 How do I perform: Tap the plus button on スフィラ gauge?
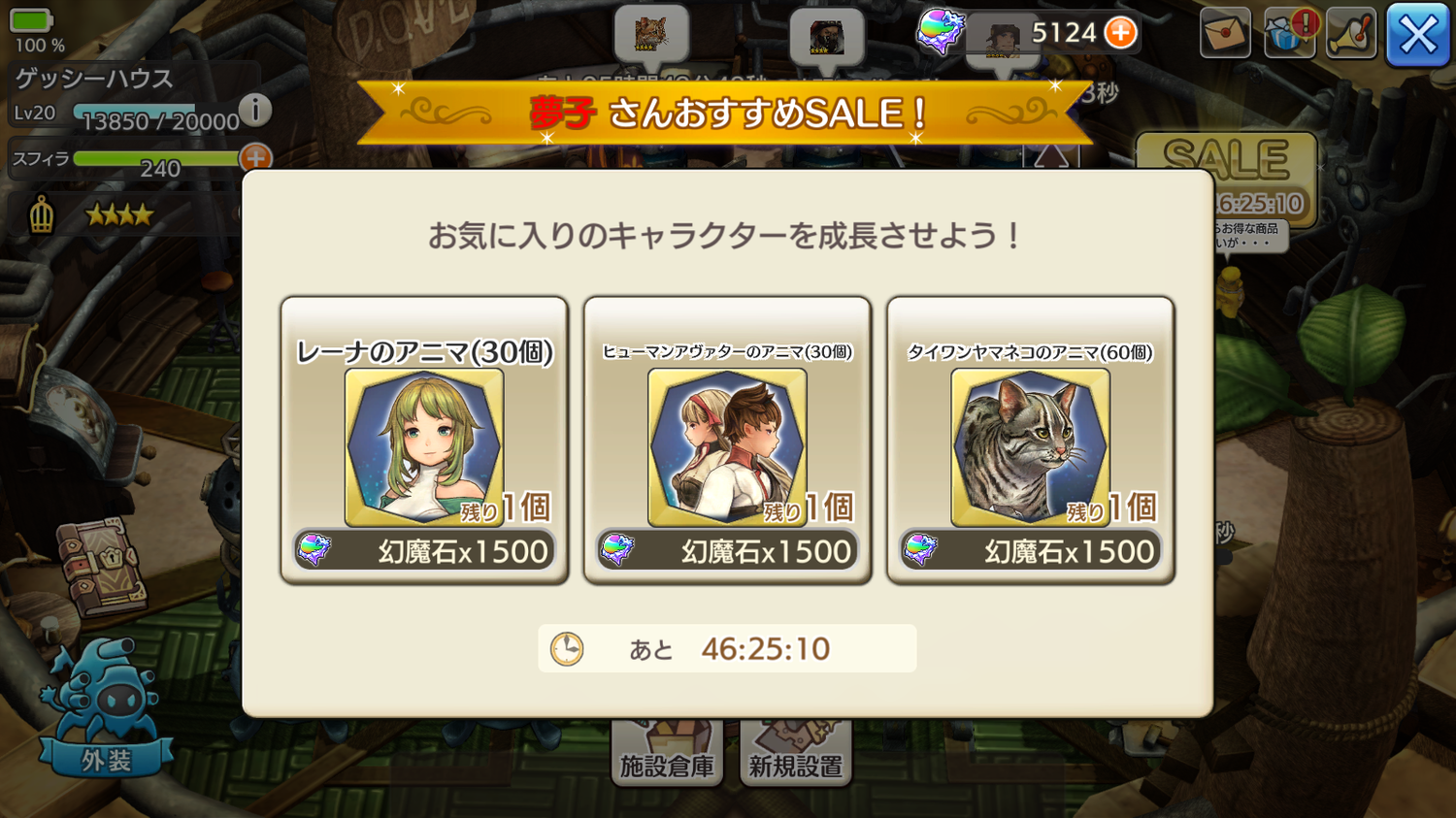click(255, 158)
